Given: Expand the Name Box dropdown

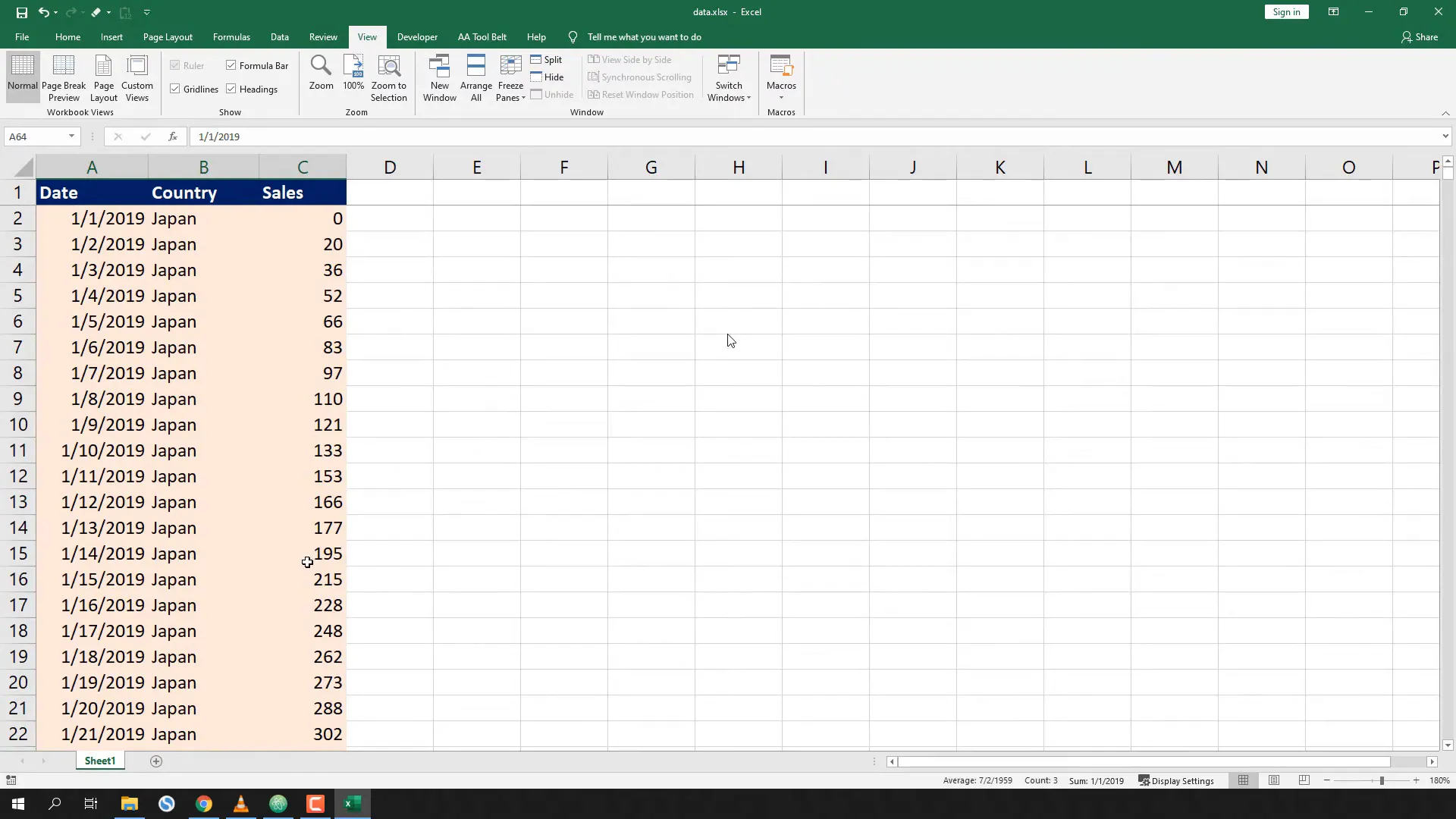Looking at the screenshot, I should 72,136.
